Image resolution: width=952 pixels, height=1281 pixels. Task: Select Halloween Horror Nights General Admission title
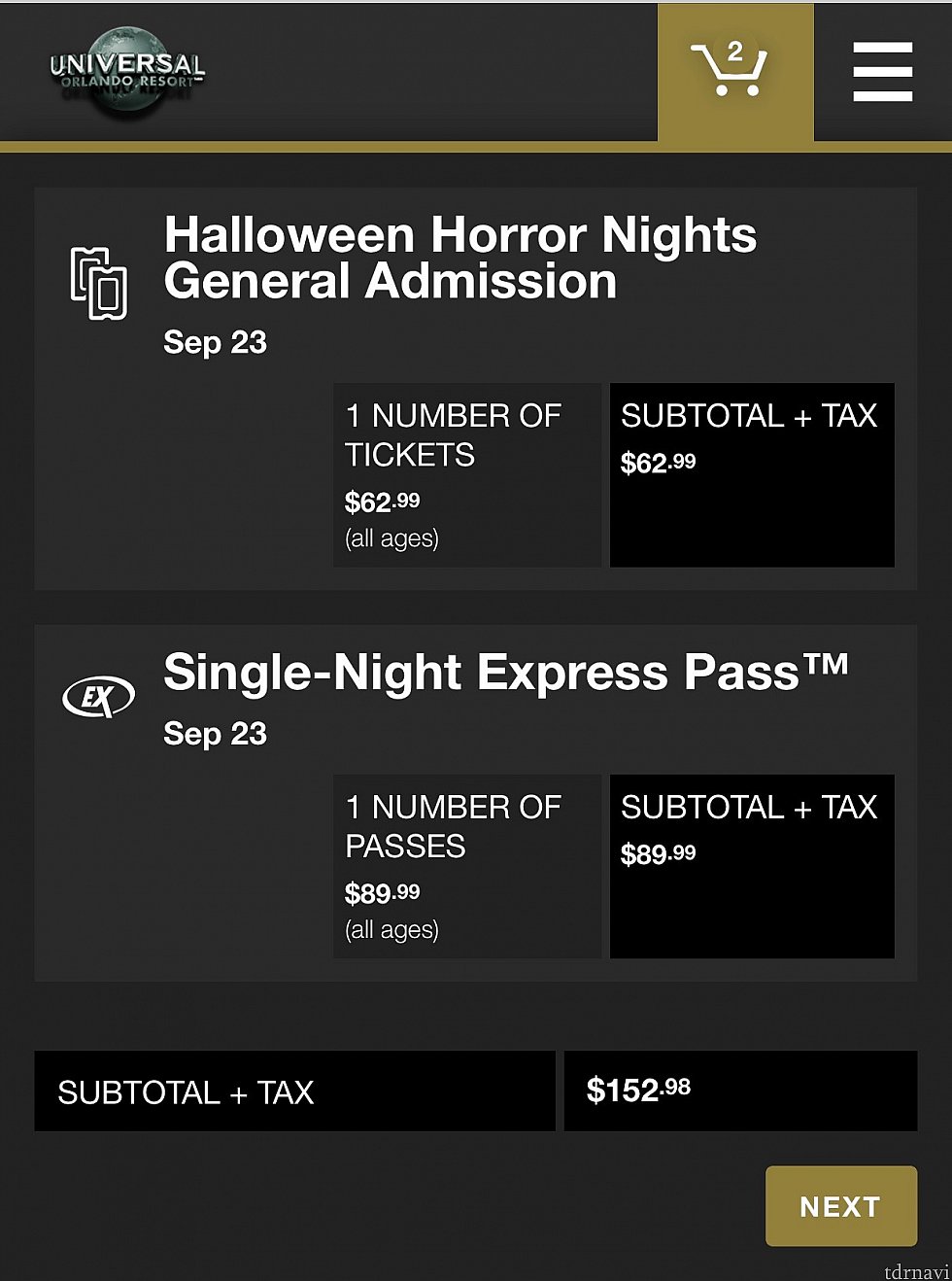coord(460,258)
